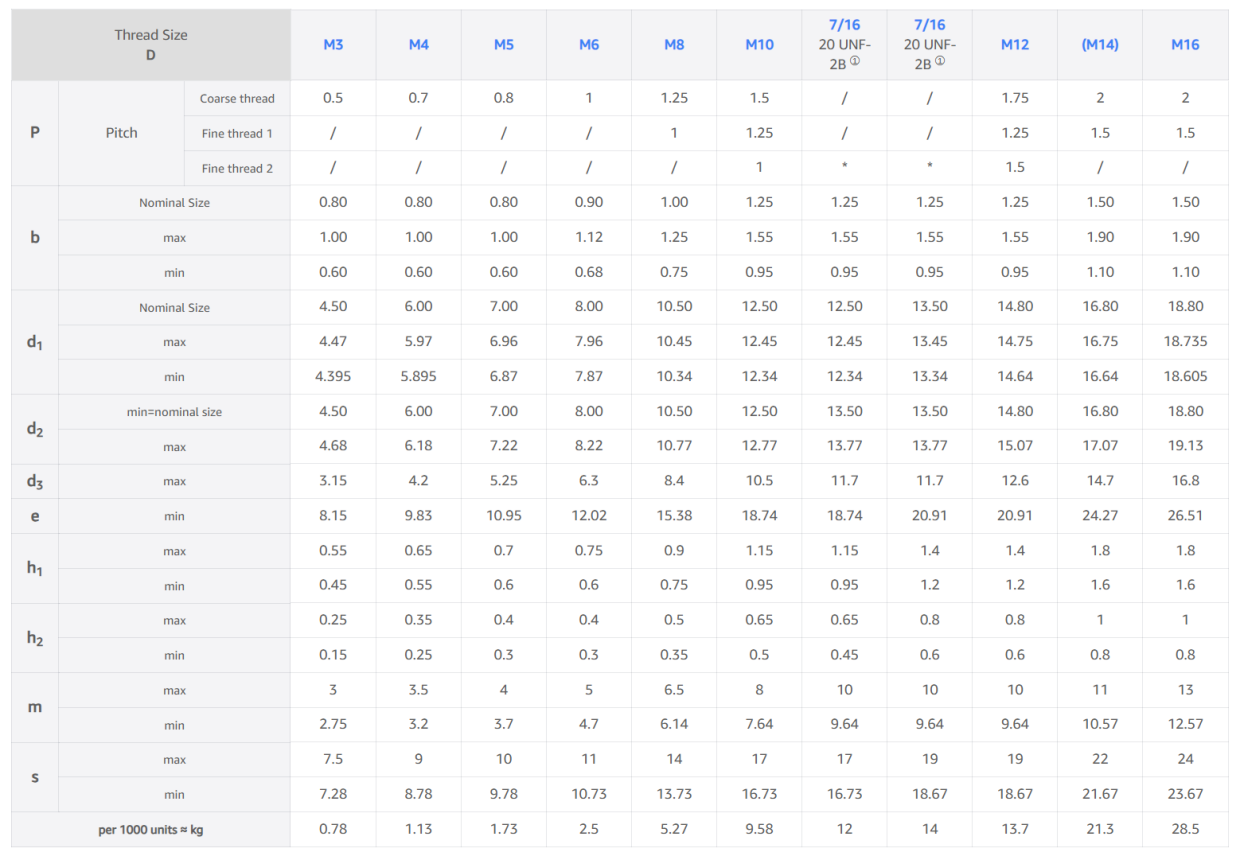
Task: Open the M4 thread size link
Action: coord(418,45)
